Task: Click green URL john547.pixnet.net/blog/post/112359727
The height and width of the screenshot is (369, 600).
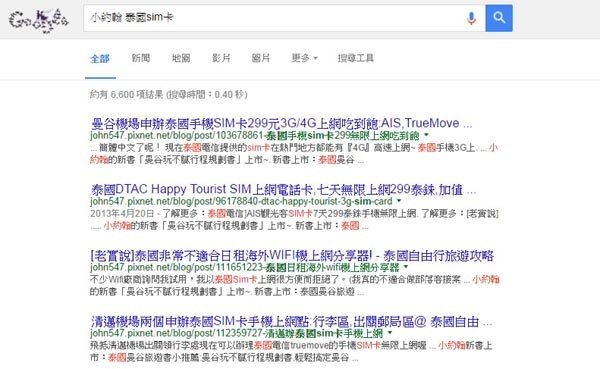Action: point(236,333)
